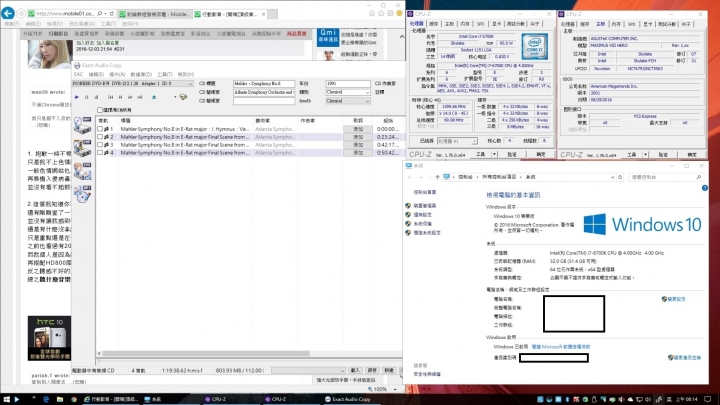720x405 pixels.
Task: Open the genre dropdown showing Classical
Action: click(348, 92)
